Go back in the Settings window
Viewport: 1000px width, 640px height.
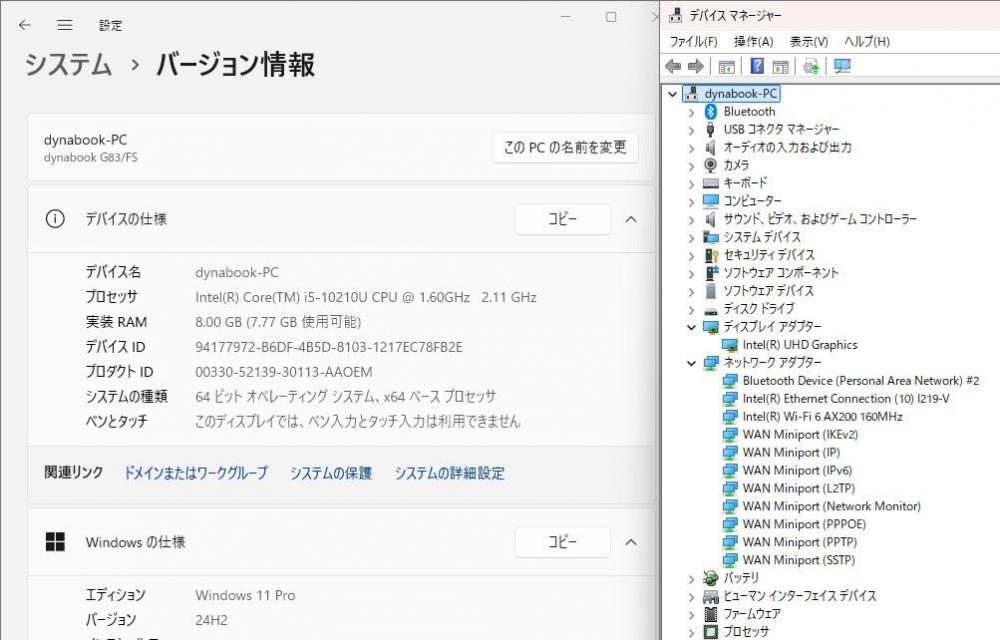[x=25, y=25]
